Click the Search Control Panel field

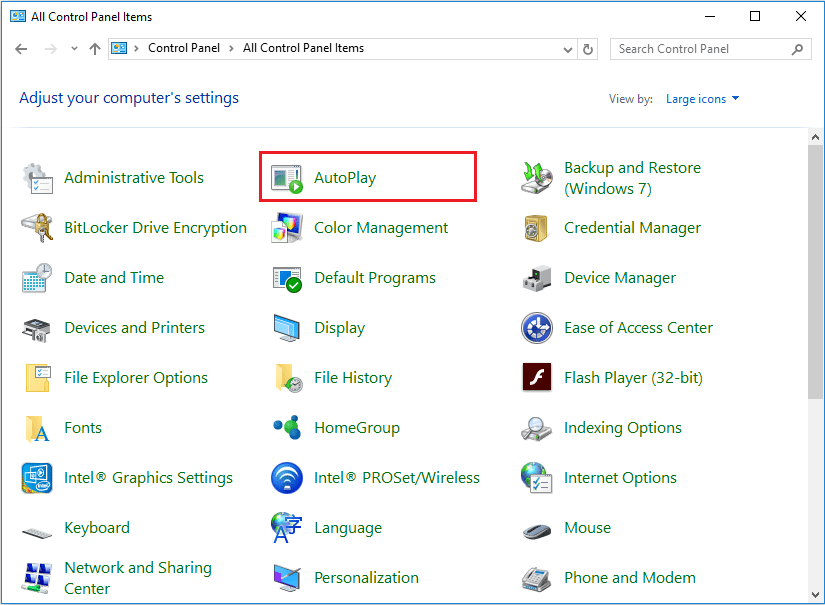(700, 49)
